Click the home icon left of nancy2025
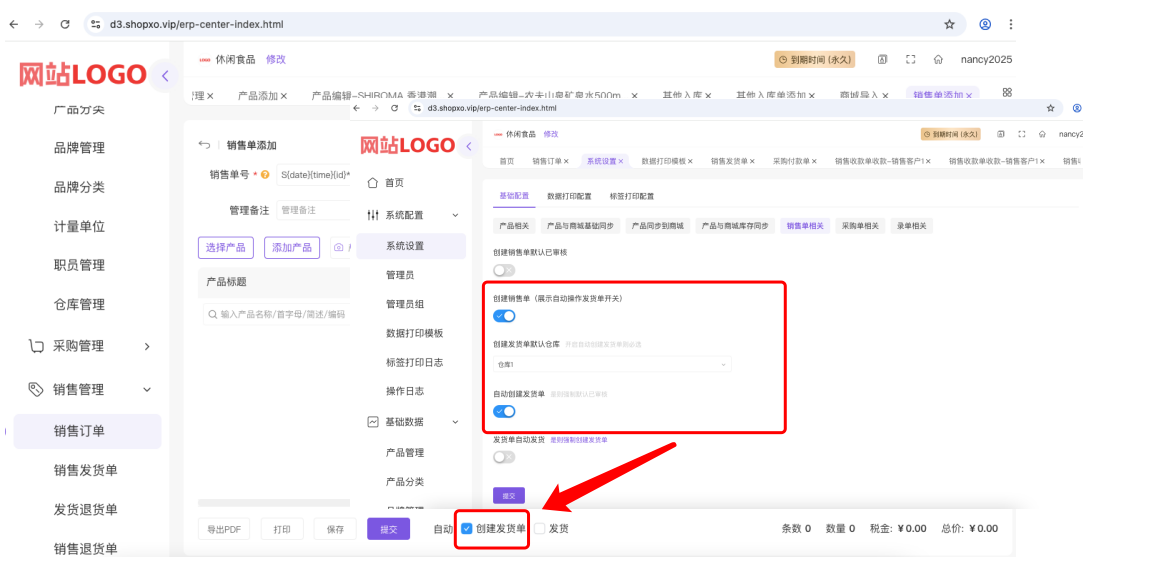1151x581 pixels. pos(938,59)
